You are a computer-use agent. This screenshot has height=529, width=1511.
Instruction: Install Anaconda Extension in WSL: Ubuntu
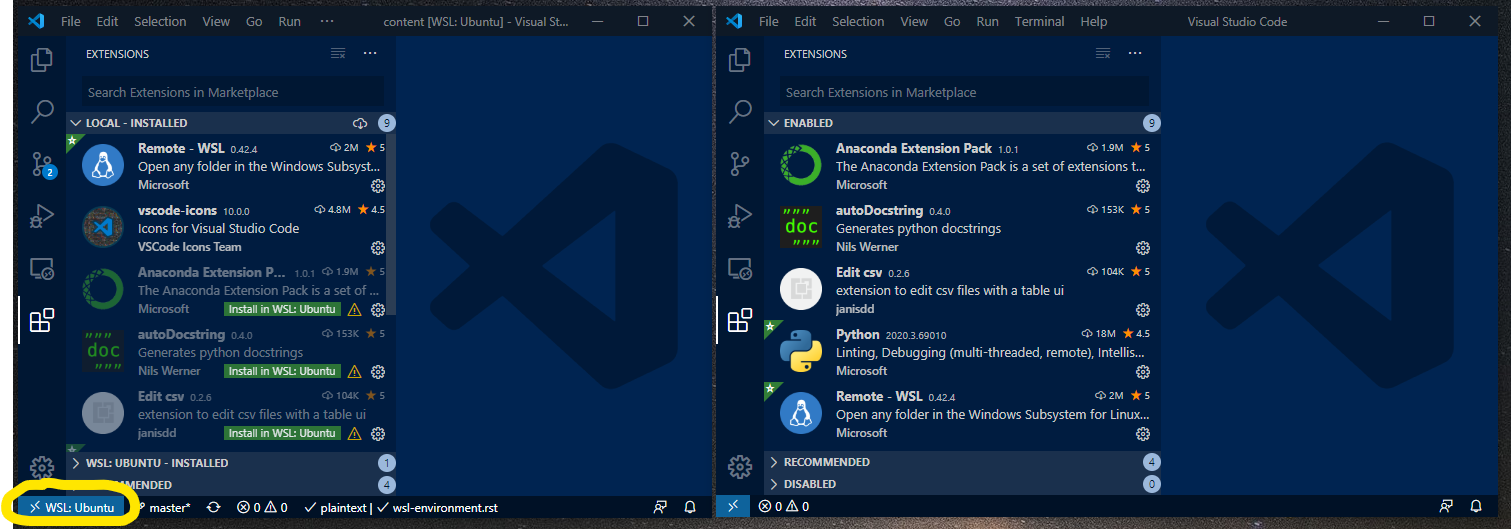(x=282, y=310)
